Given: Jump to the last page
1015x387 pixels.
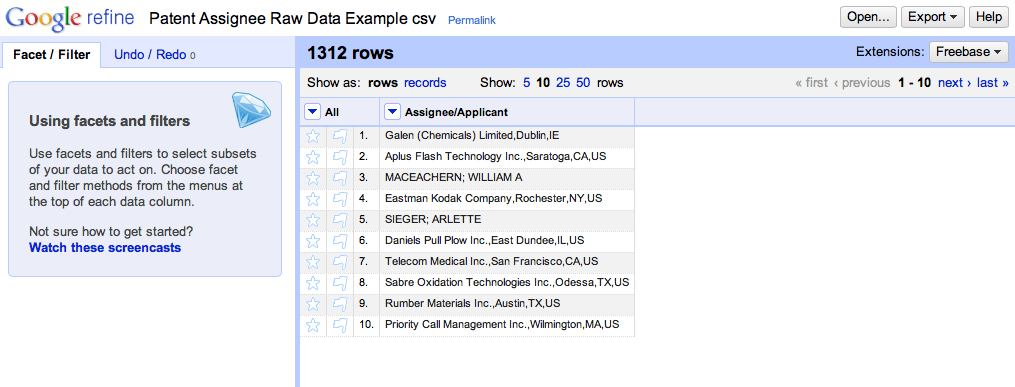Looking at the screenshot, I should click(993, 83).
